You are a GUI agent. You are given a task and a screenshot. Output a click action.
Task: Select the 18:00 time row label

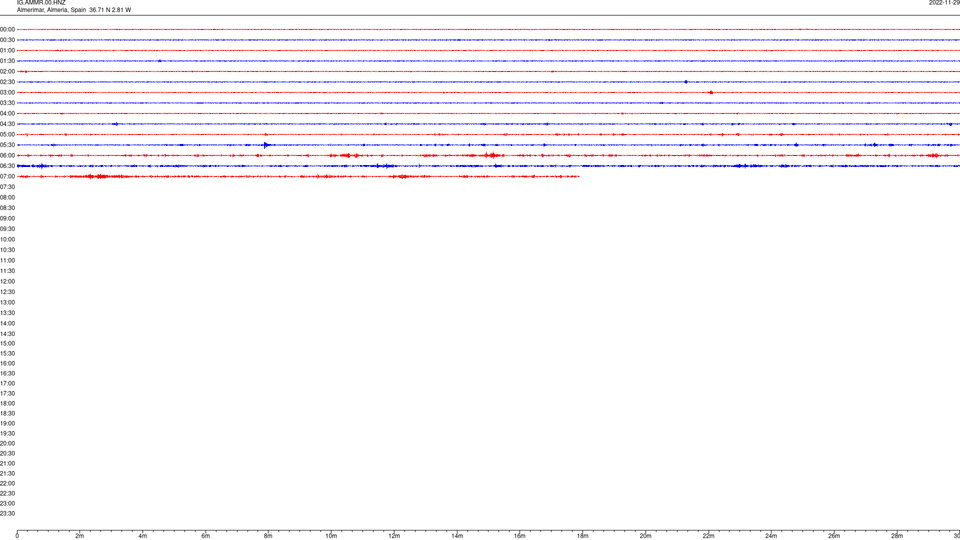[7, 403]
